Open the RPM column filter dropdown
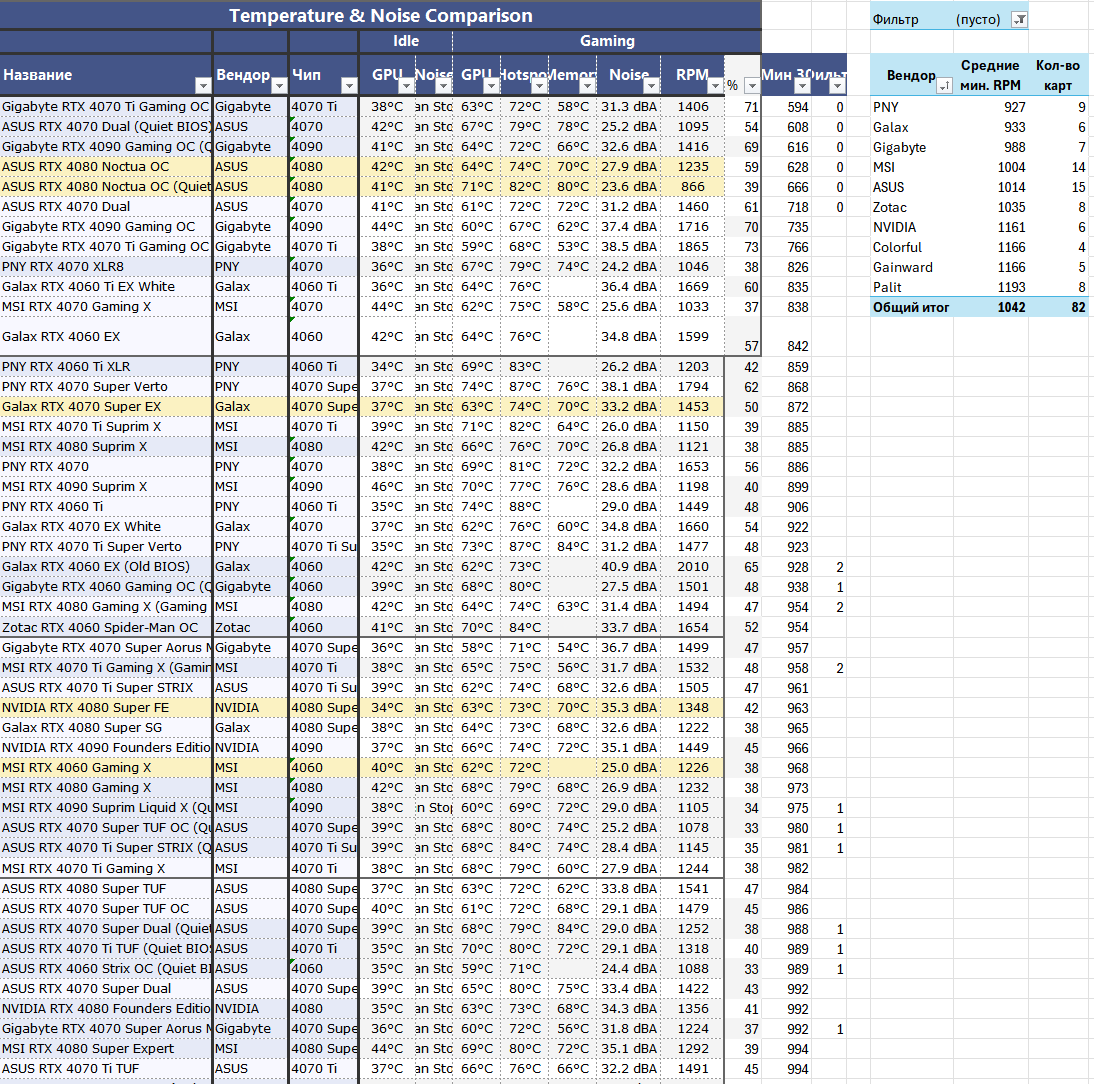The image size is (1094, 1084). (714, 86)
